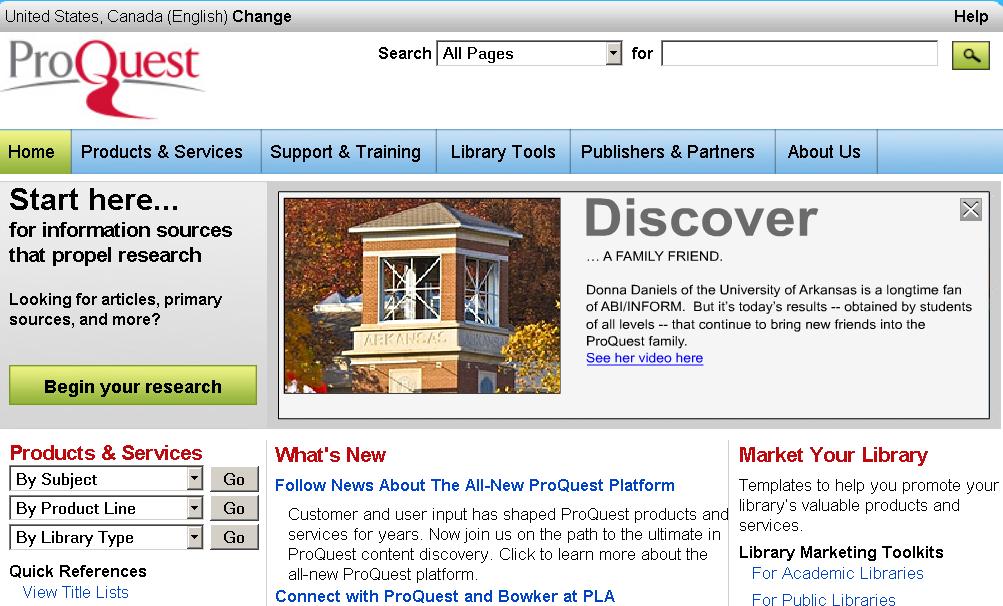Image resolution: width=1003 pixels, height=606 pixels.
Task: Click the red Products & Services heading
Action: (106, 452)
